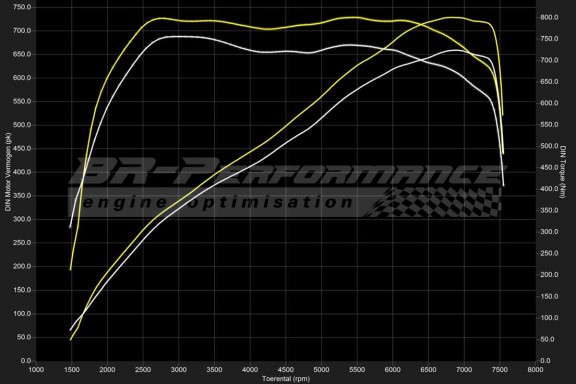Pick 650.0 on the torque (Nm) axis
The image size is (576, 384).
549,82
